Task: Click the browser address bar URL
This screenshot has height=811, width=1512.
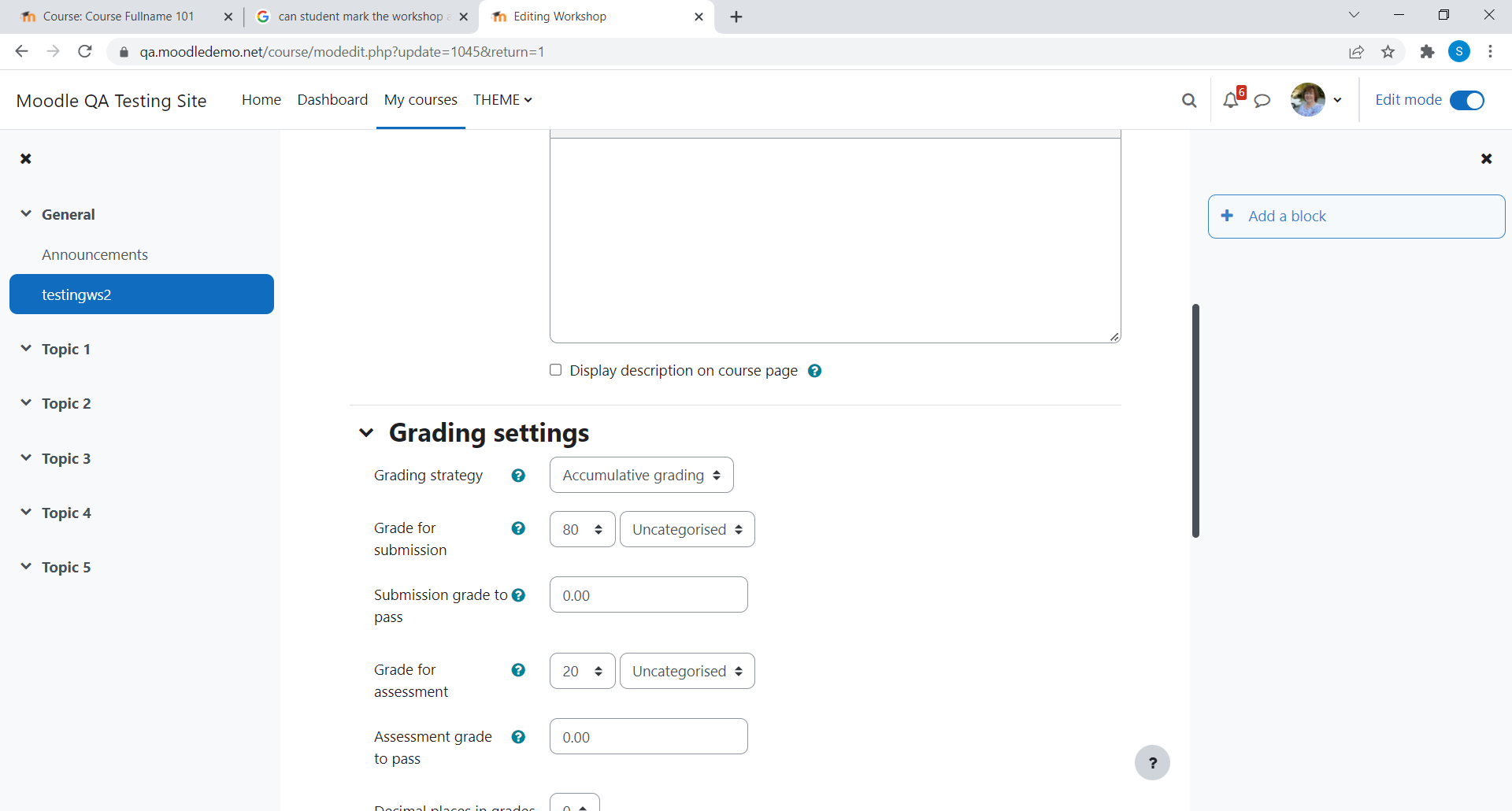Action: coord(342,52)
